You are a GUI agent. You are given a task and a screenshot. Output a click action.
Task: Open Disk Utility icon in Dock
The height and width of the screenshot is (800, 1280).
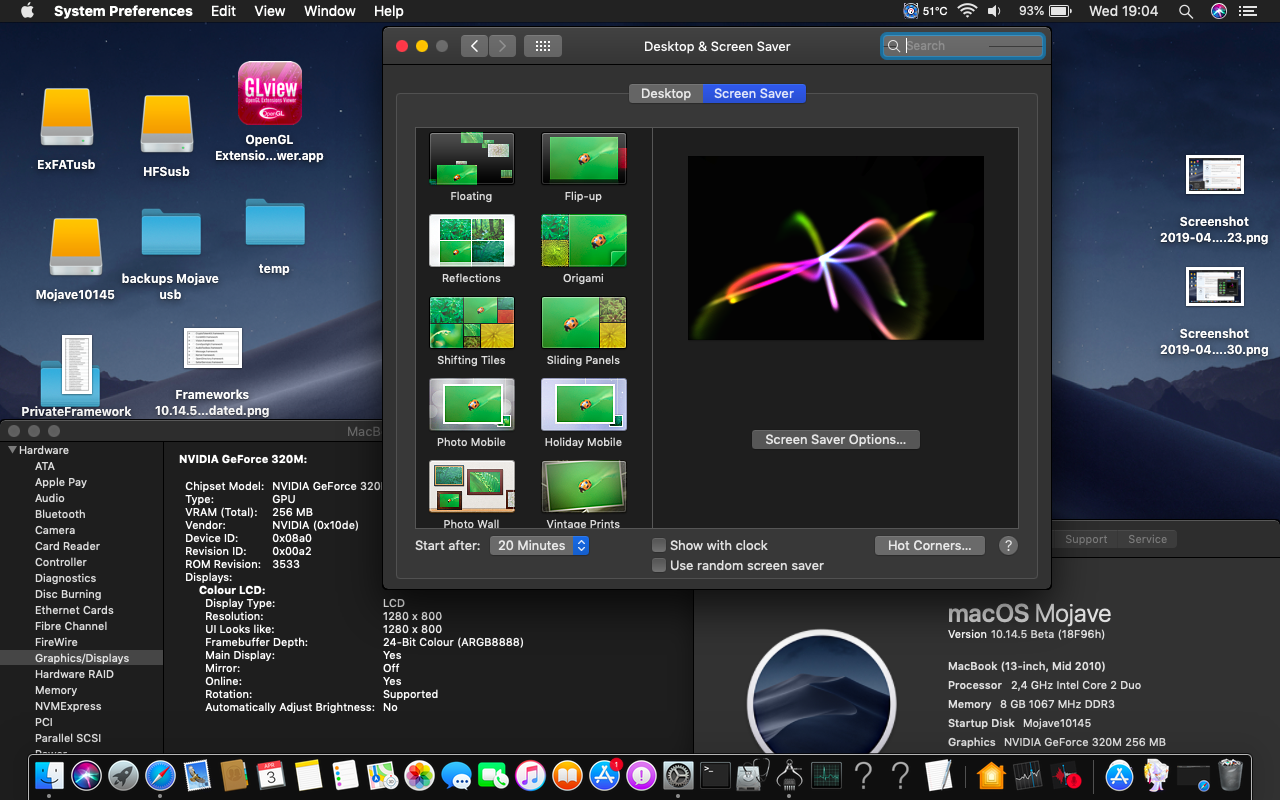[x=752, y=775]
